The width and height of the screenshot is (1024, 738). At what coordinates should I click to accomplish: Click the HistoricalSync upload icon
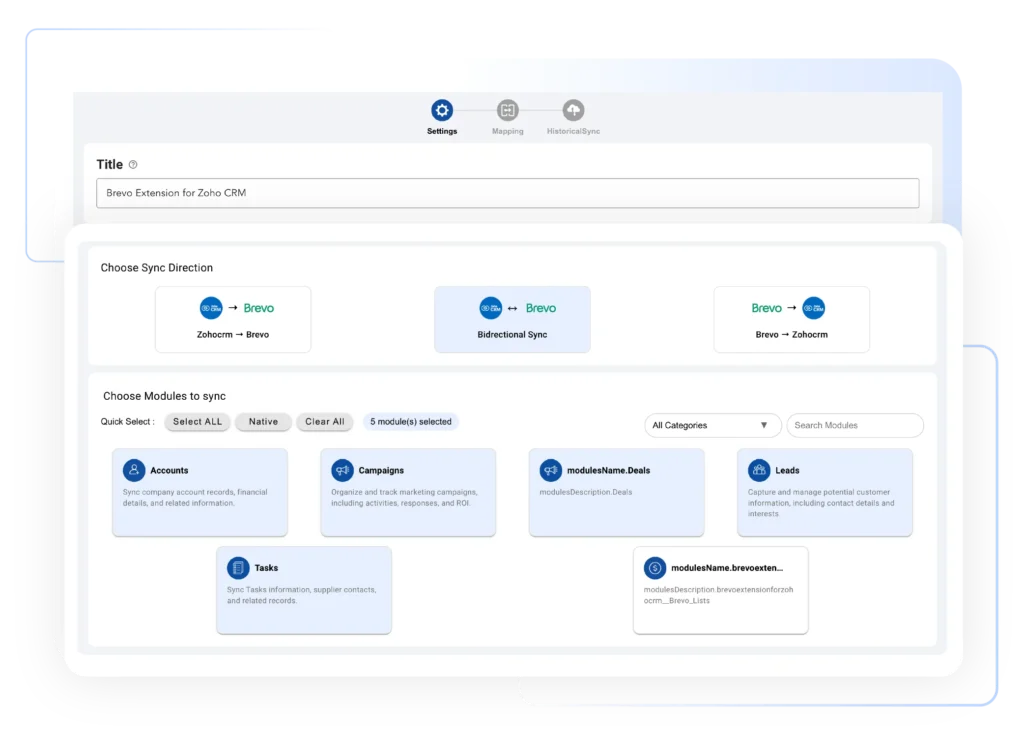coord(572,110)
